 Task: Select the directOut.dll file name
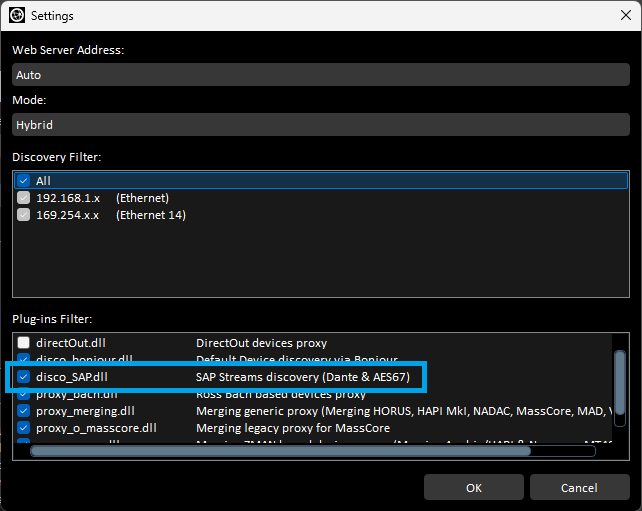click(71, 343)
